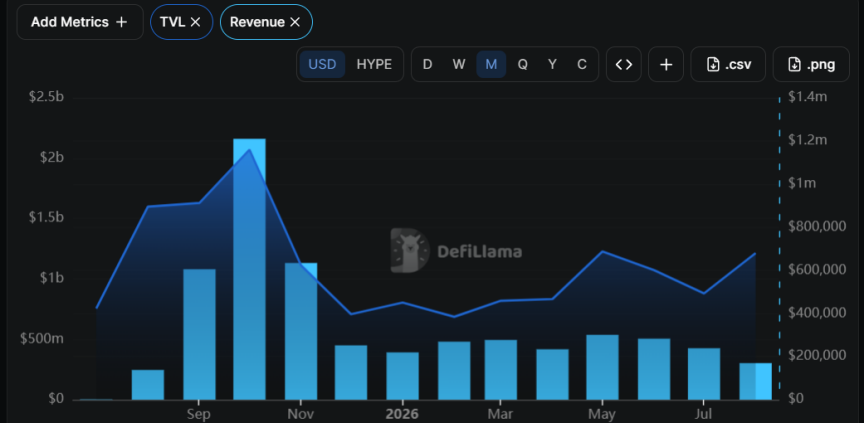The width and height of the screenshot is (864, 423).
Task: Click the Jul x-axis label
Action: (704, 414)
